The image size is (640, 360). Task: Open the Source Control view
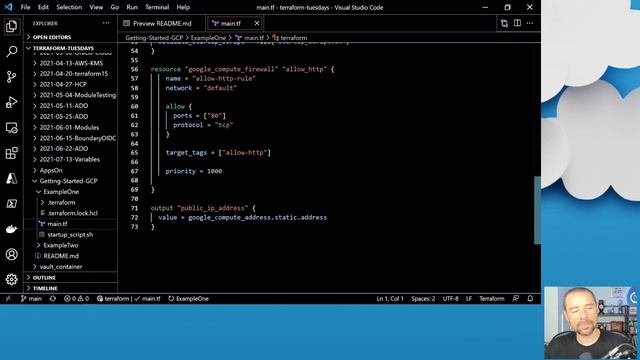tap(11, 77)
